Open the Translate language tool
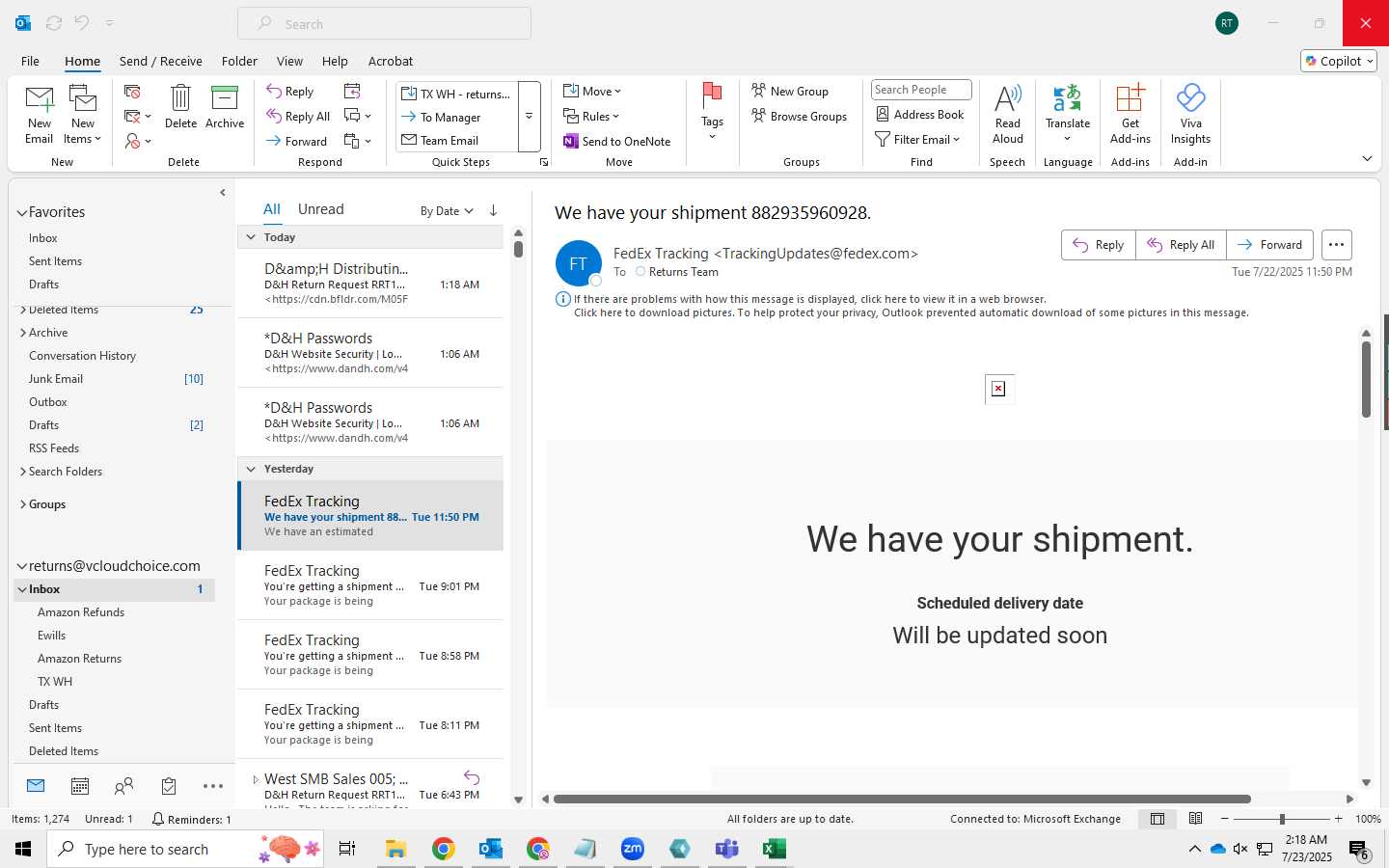Viewport: 1389px width, 868px height. [1068, 115]
